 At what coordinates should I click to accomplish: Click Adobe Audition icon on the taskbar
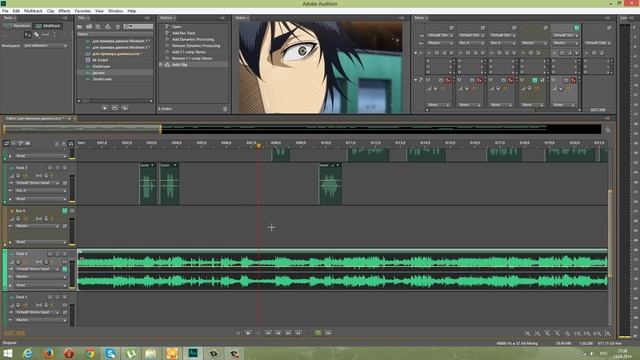tap(193, 353)
